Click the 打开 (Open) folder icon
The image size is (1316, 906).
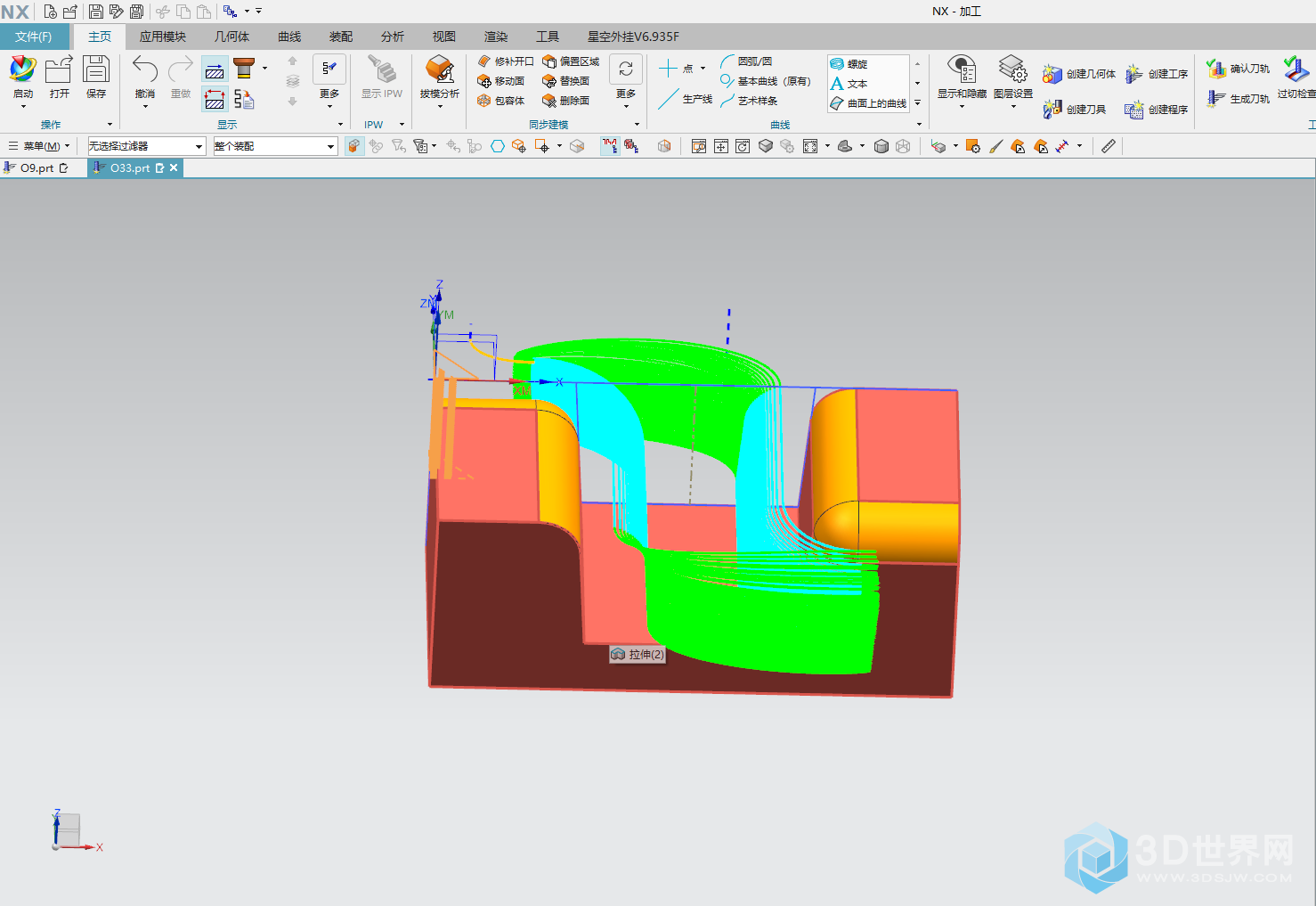pos(59,70)
